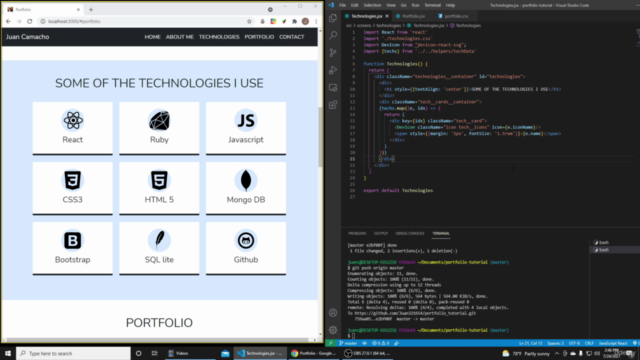Image resolution: width=640 pixels, height=360 pixels.
Task: Close the Technologies.jsx editor tab
Action: [387, 16]
